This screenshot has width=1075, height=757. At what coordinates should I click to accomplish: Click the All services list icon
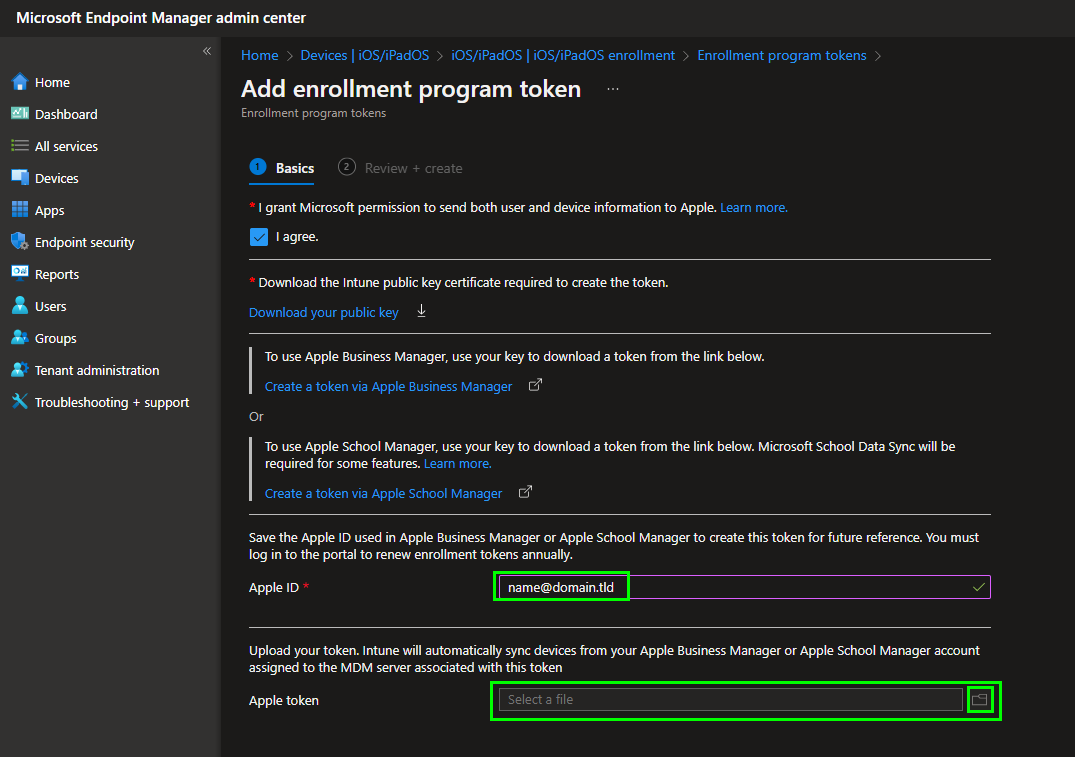point(19,146)
